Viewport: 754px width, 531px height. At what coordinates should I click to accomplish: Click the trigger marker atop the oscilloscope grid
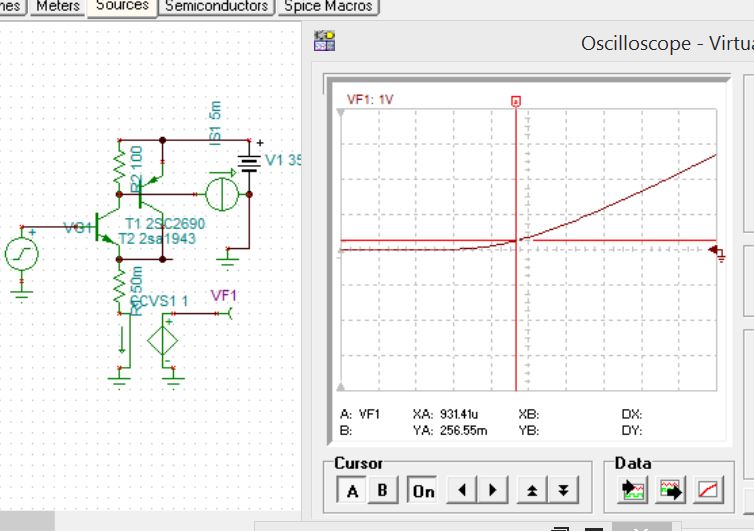click(x=516, y=101)
